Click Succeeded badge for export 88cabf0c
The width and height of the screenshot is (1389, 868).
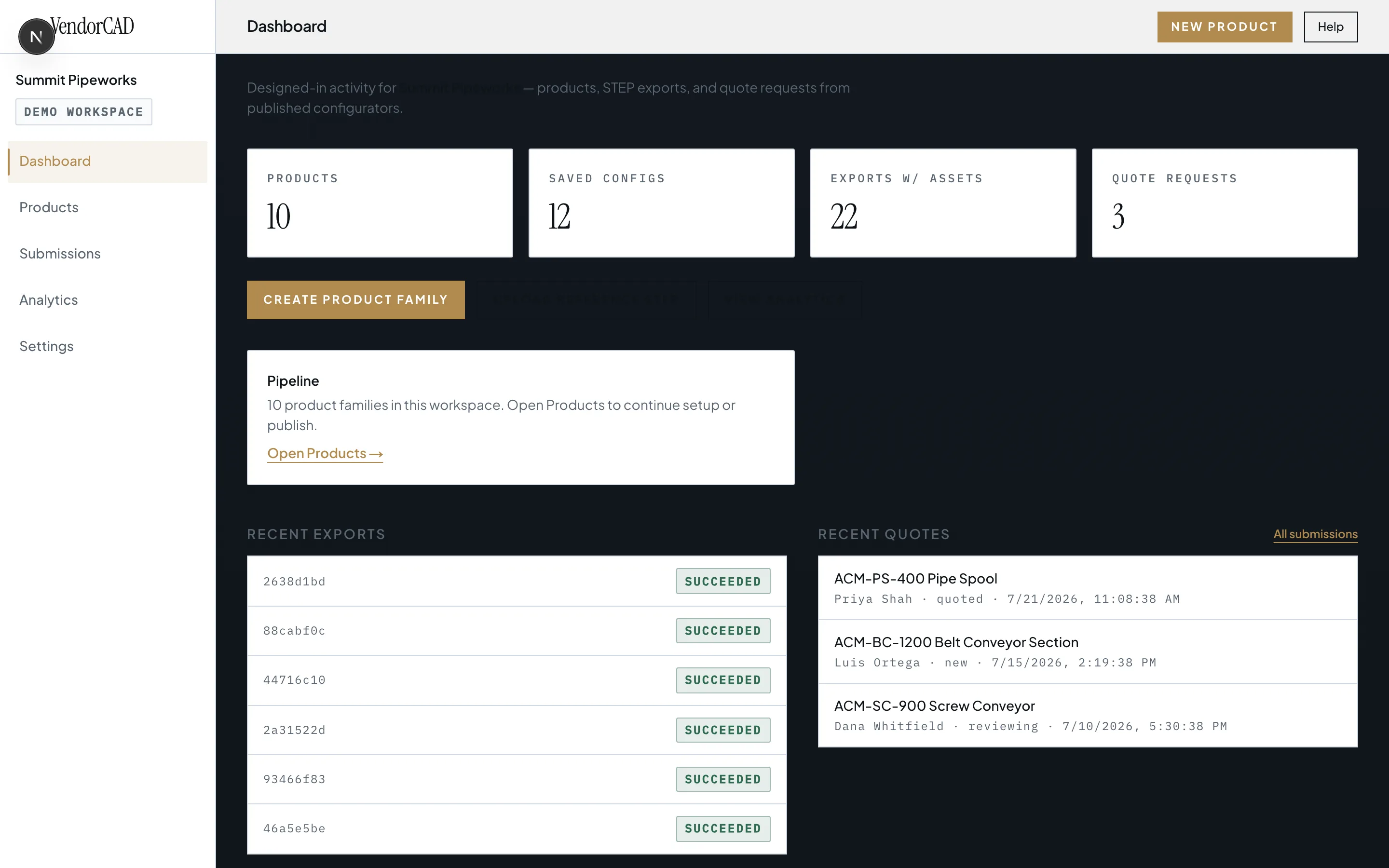point(722,630)
